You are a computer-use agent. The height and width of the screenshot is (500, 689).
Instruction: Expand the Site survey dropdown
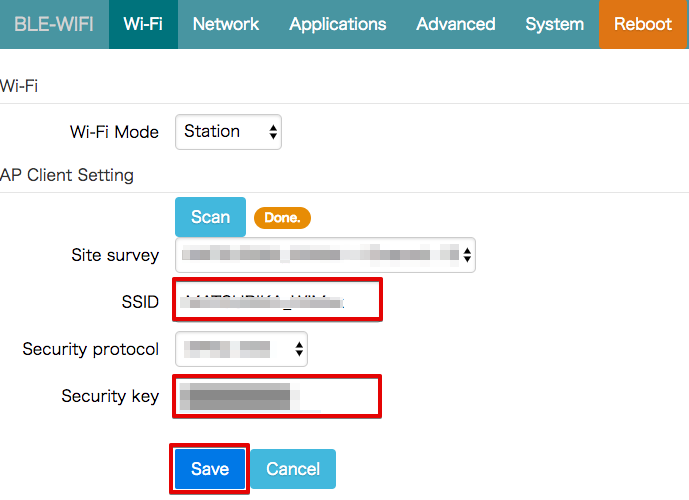tap(325, 255)
